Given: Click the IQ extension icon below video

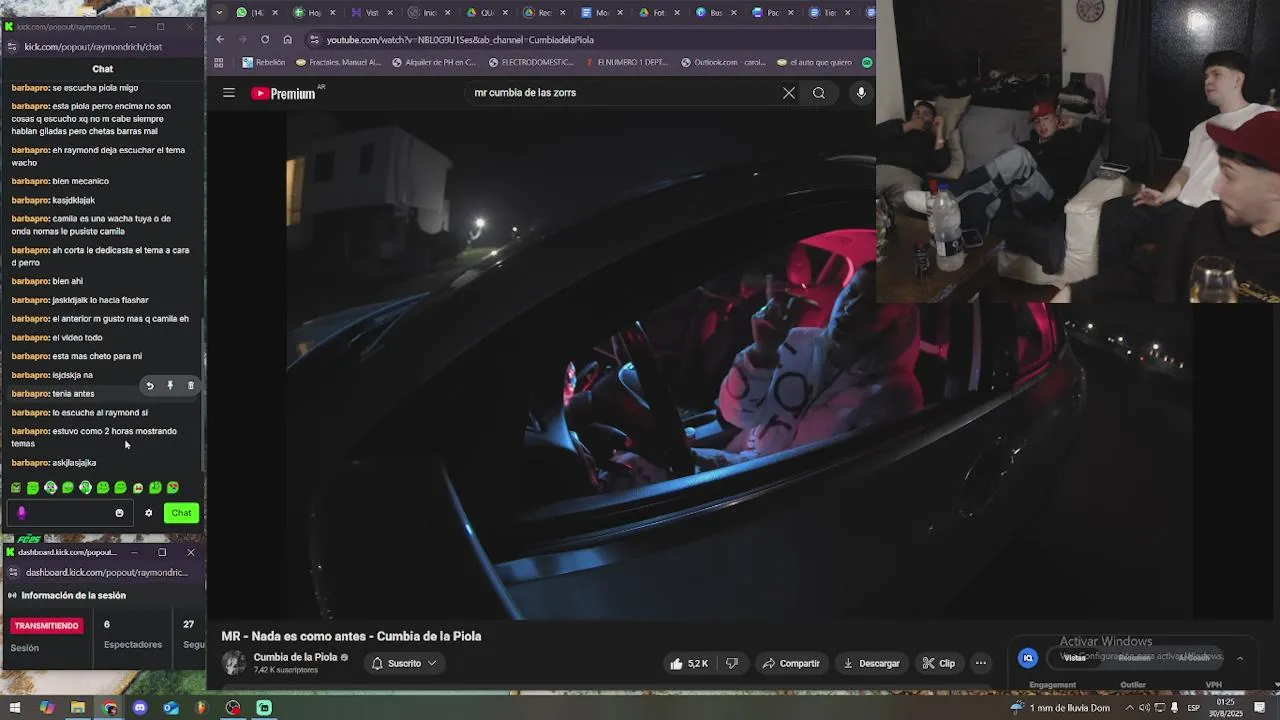Looking at the screenshot, I should coord(1028,657).
